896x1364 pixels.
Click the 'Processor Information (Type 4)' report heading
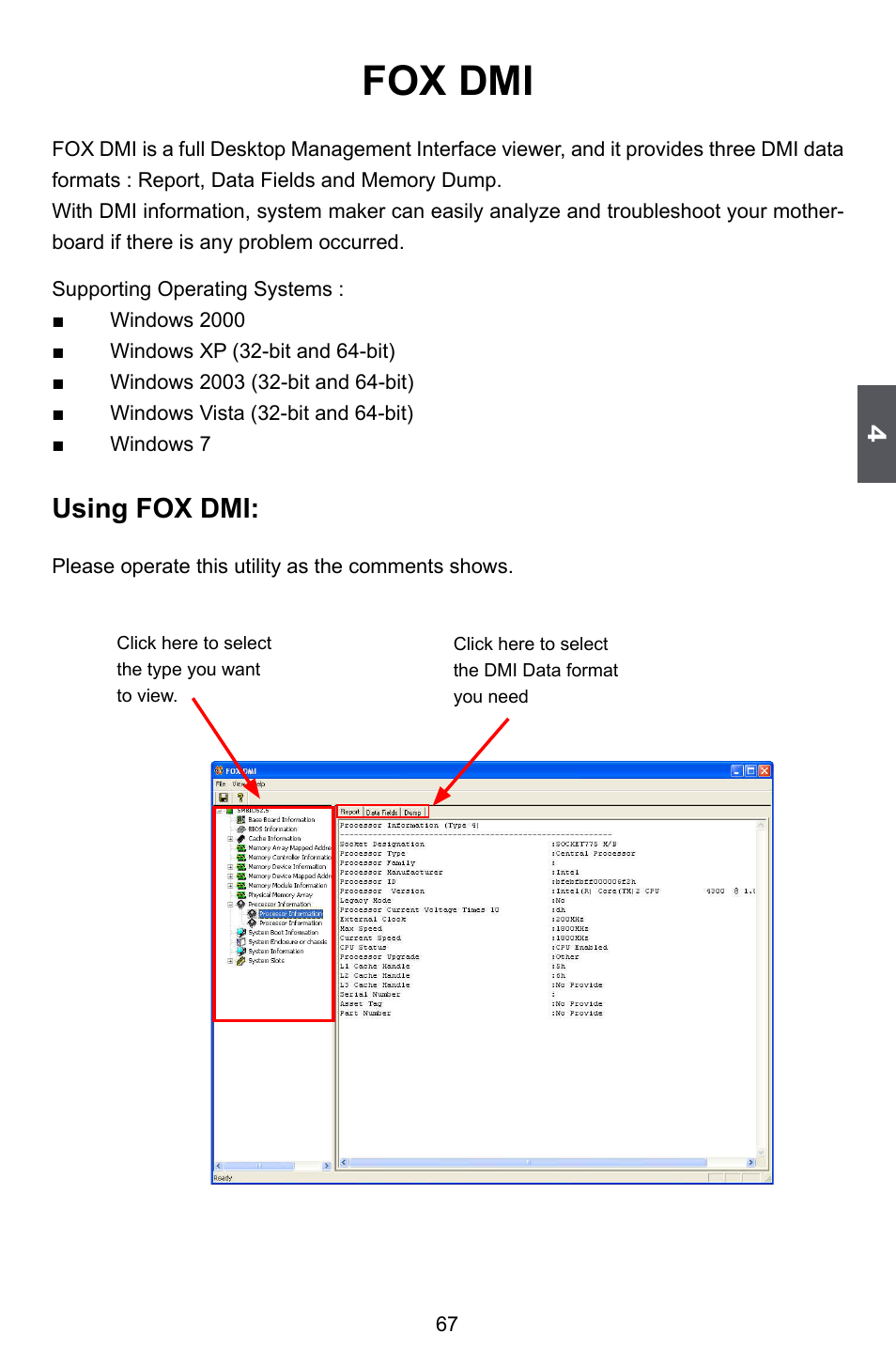point(409,826)
